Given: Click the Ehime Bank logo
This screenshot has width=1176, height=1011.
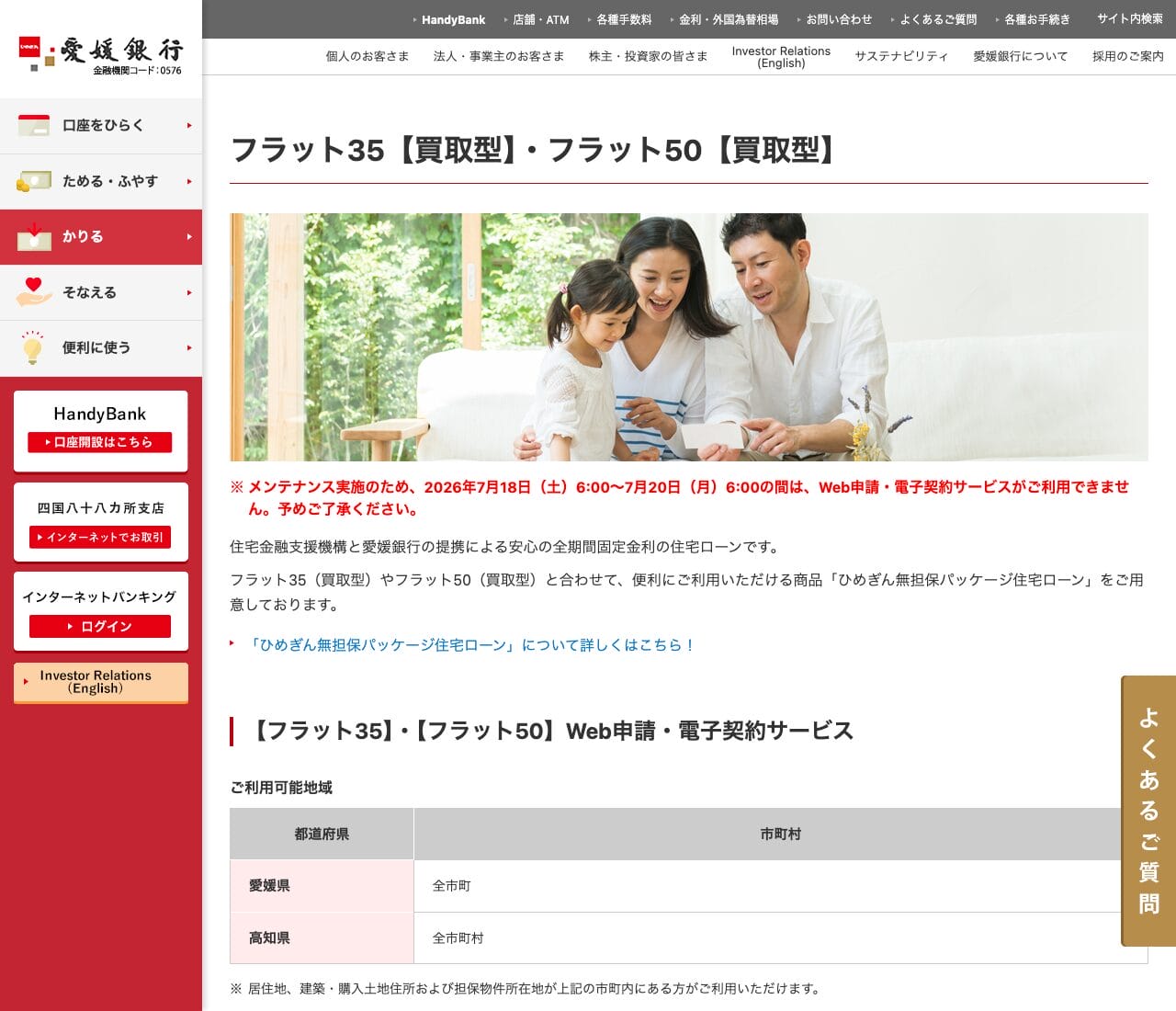Looking at the screenshot, I should (x=101, y=53).
